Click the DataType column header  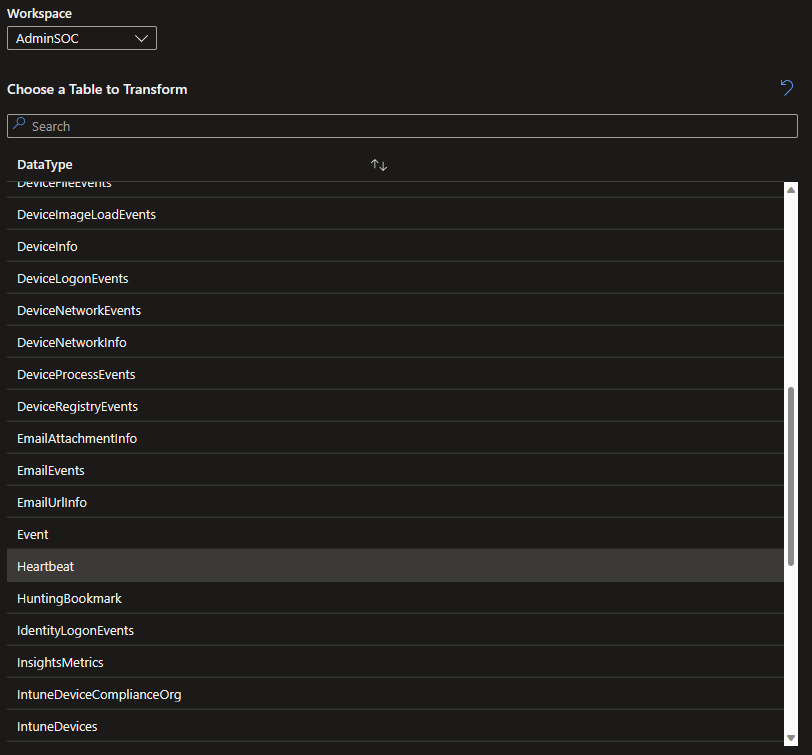click(x=45, y=165)
